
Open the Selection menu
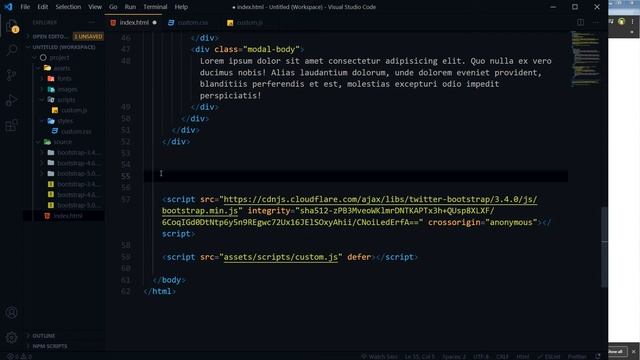(x=68, y=7)
